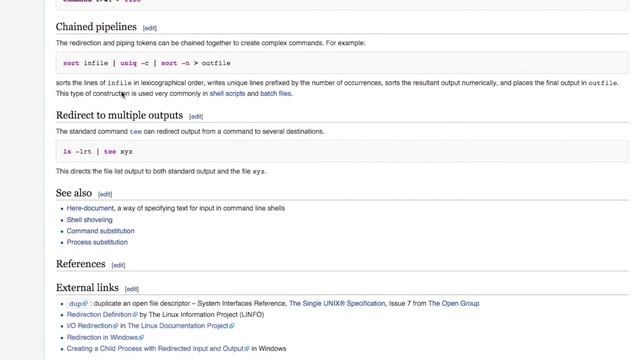640x360 pixels.
Task: Edit the Redirect to multiple outputs section
Action: tap(196, 117)
